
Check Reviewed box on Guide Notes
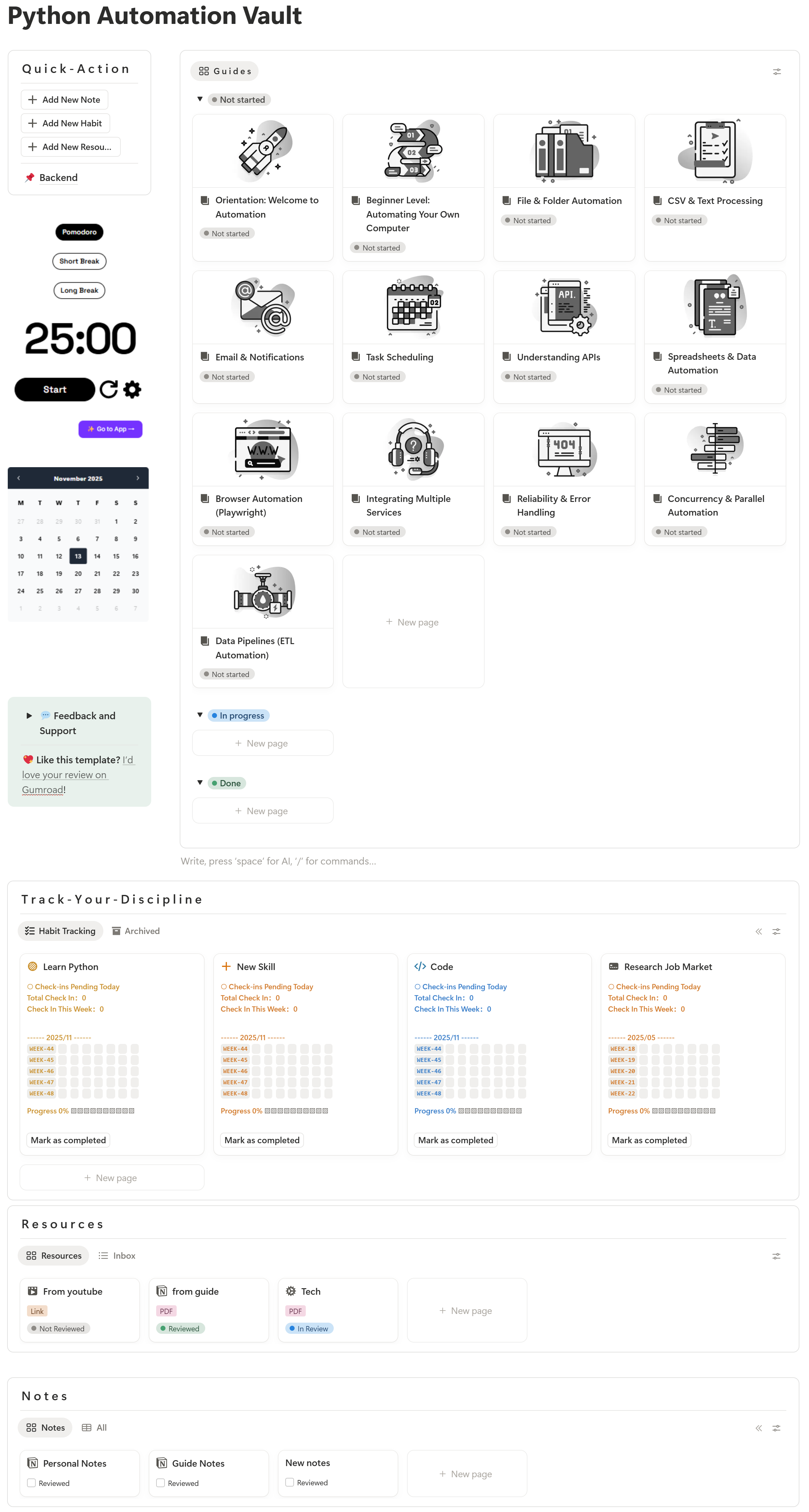click(x=161, y=1483)
